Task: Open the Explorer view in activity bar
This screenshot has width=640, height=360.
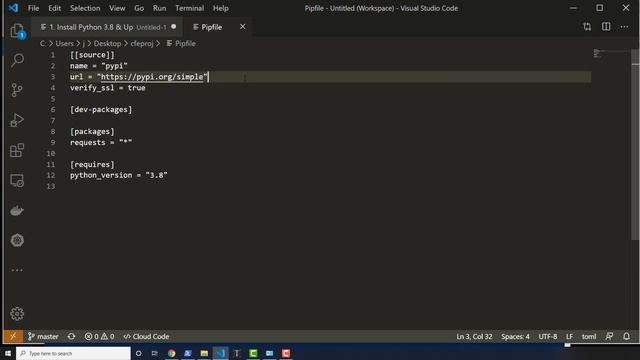Action: 17,31
